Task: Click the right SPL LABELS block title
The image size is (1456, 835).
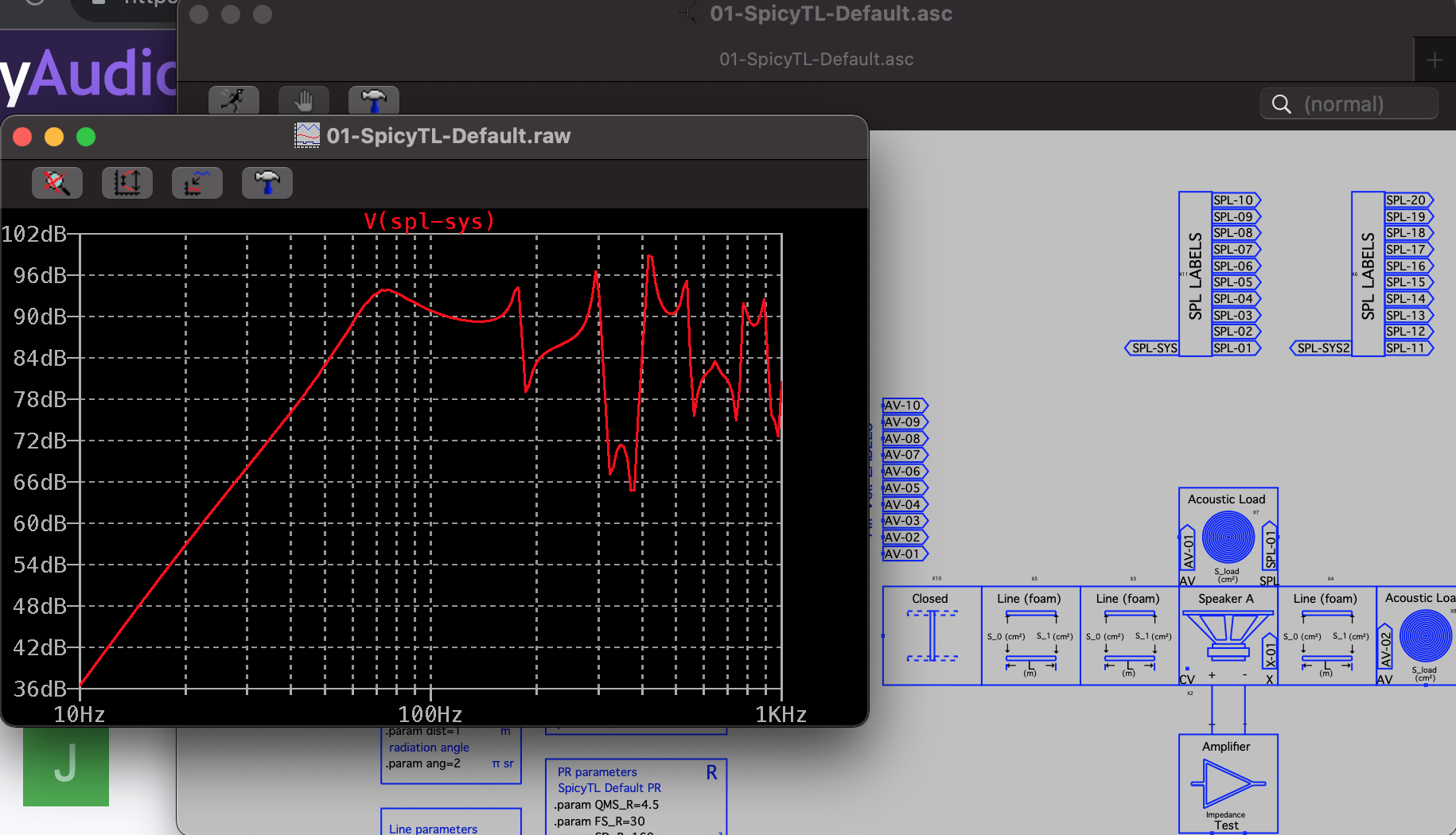Action: [1368, 275]
